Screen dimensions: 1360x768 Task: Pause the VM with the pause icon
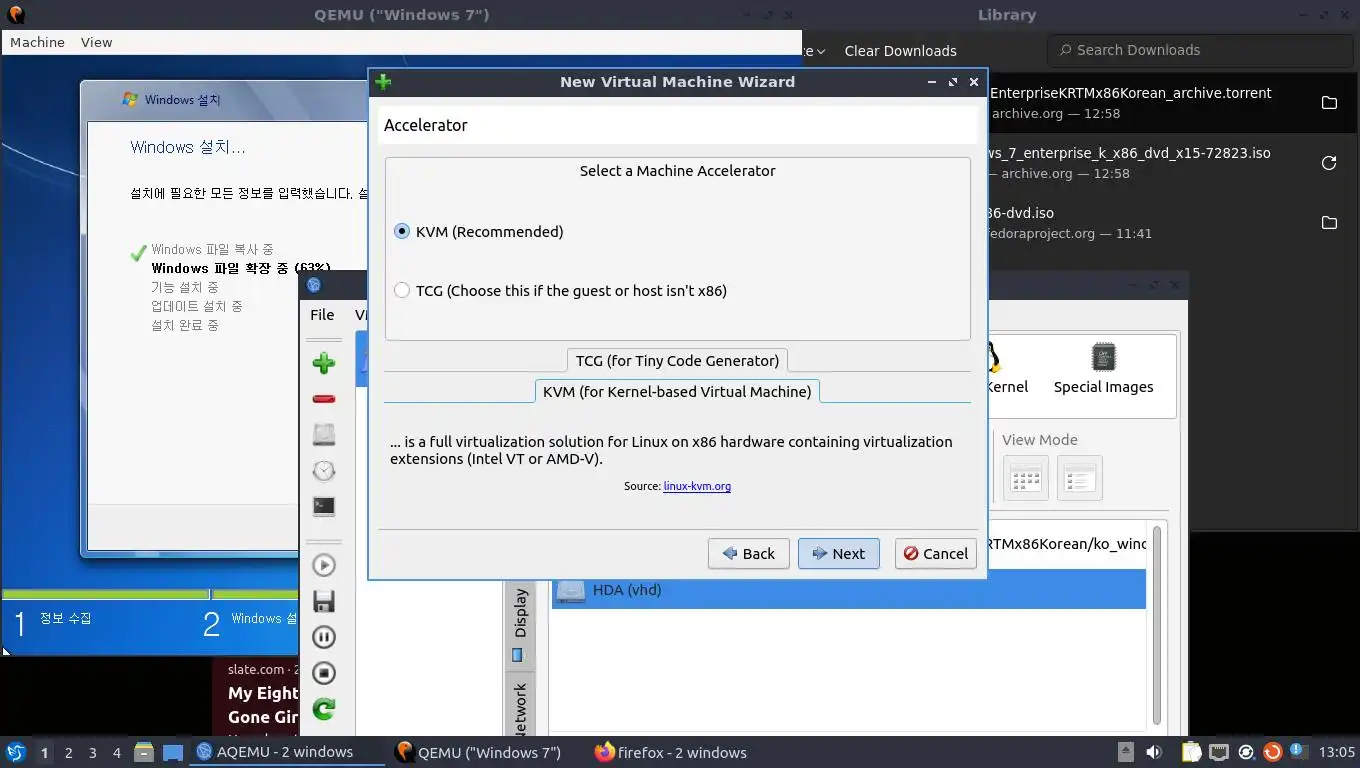coord(323,637)
